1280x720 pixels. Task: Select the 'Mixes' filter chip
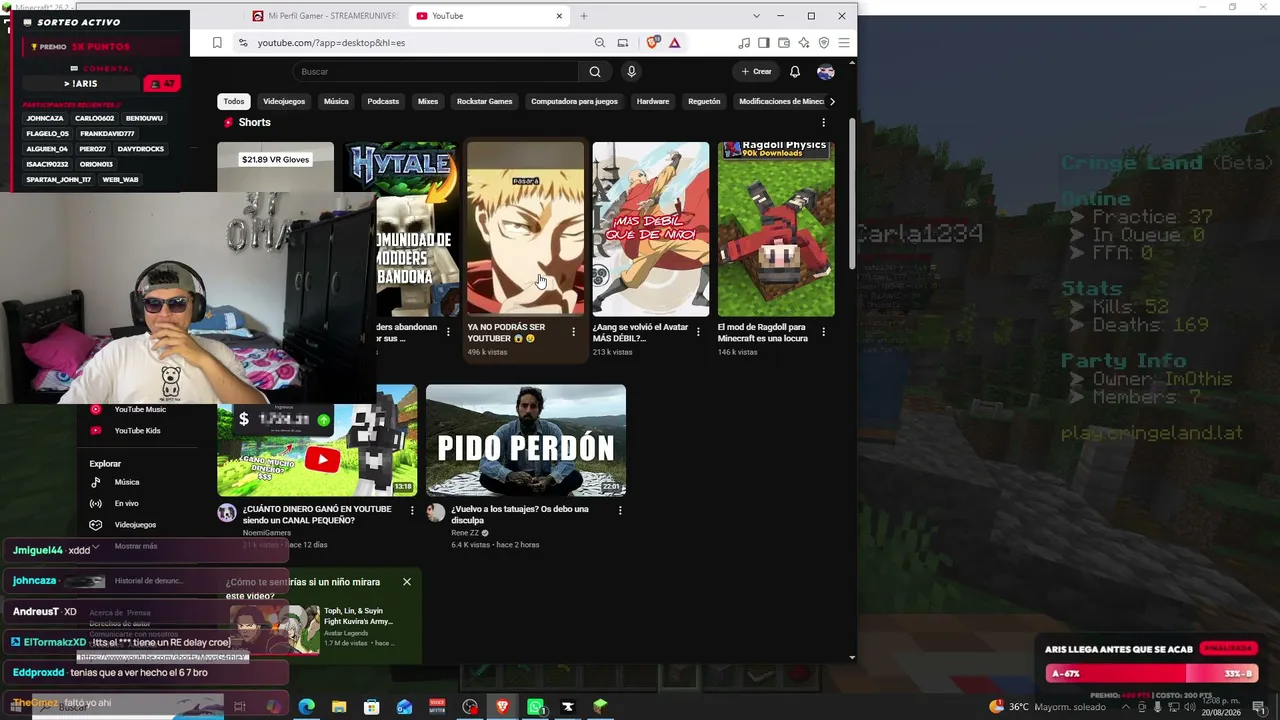pos(428,101)
